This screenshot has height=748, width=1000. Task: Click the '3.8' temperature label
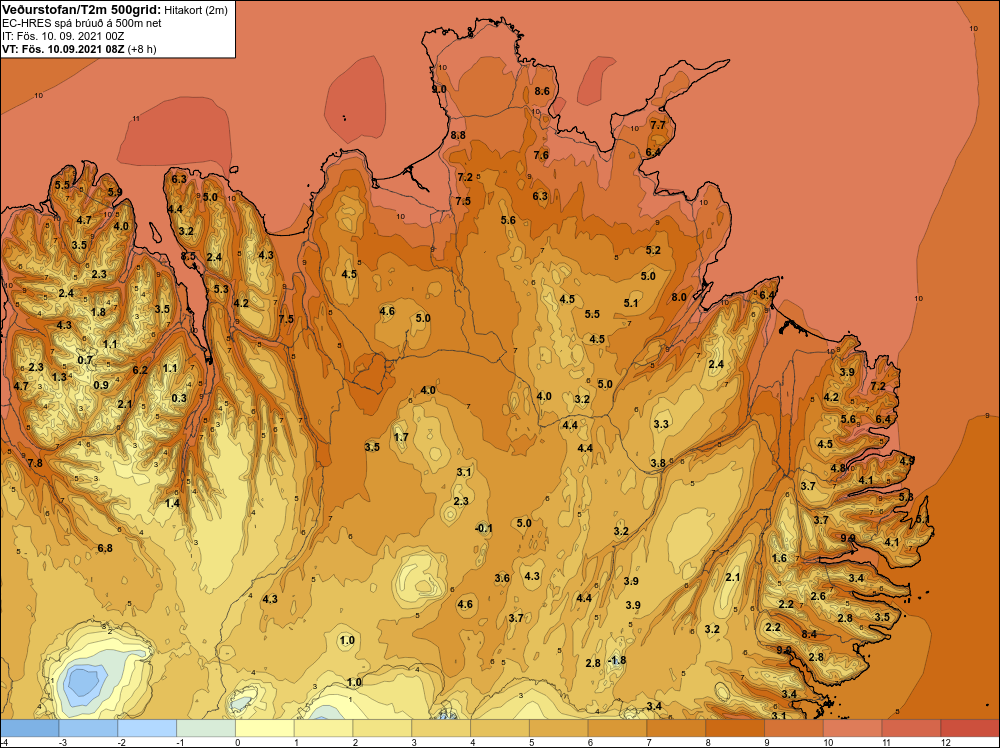pos(658,463)
